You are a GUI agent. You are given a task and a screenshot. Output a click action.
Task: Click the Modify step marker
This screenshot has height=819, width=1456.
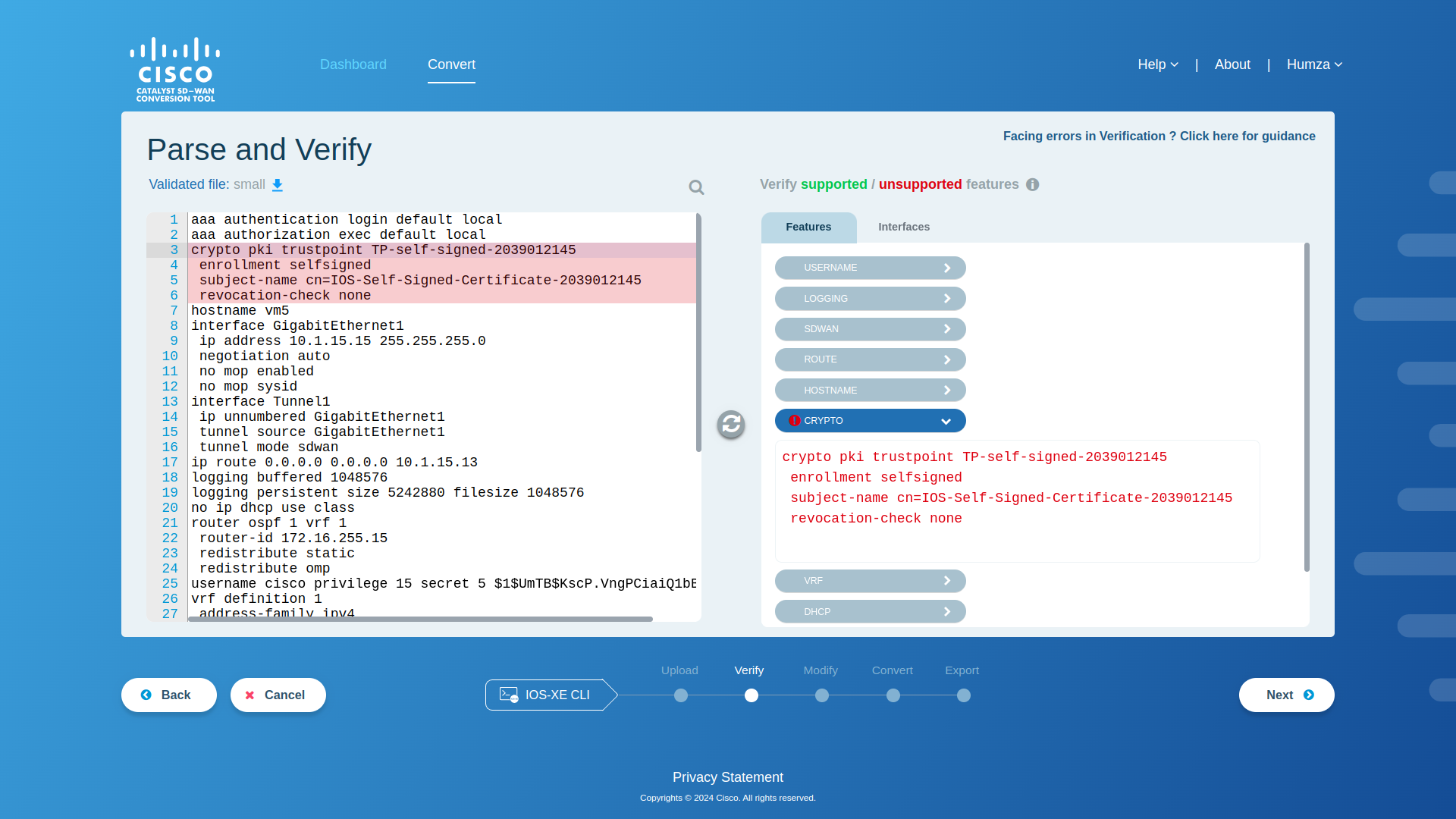tap(822, 695)
